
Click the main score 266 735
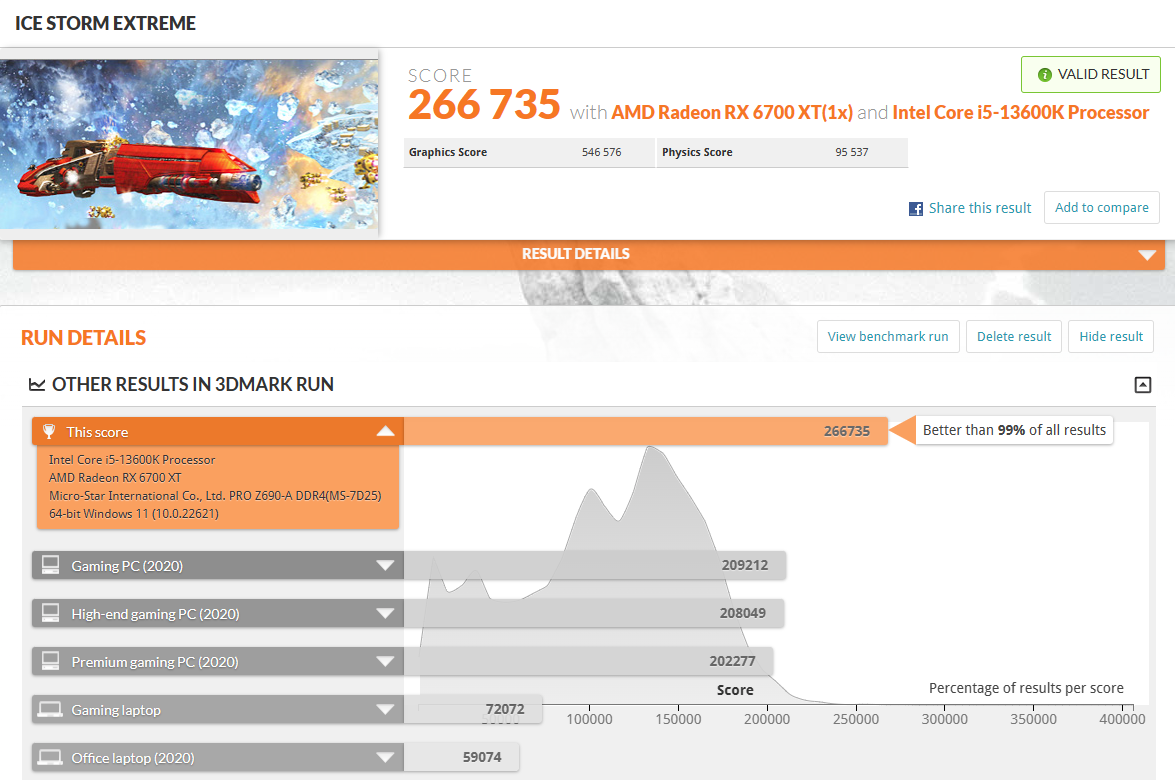point(484,104)
